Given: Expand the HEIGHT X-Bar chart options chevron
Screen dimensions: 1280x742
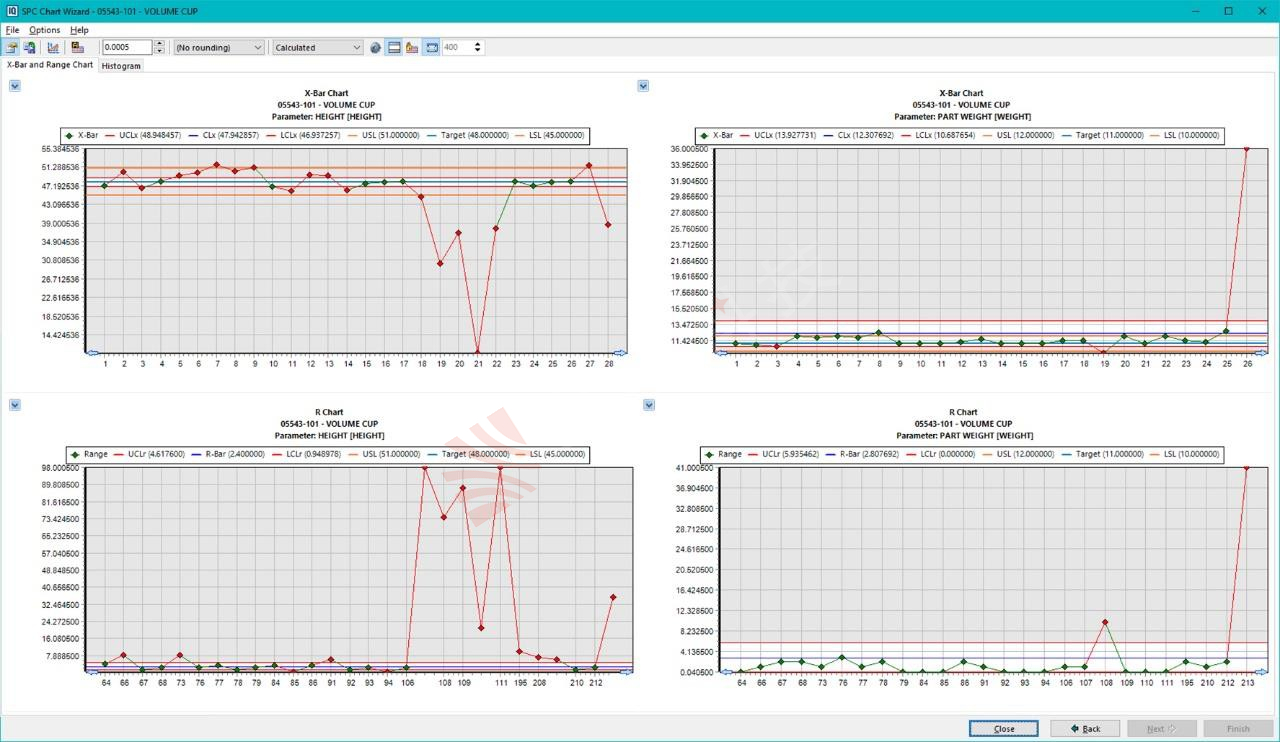Looking at the screenshot, I should pyautogui.click(x=14, y=86).
